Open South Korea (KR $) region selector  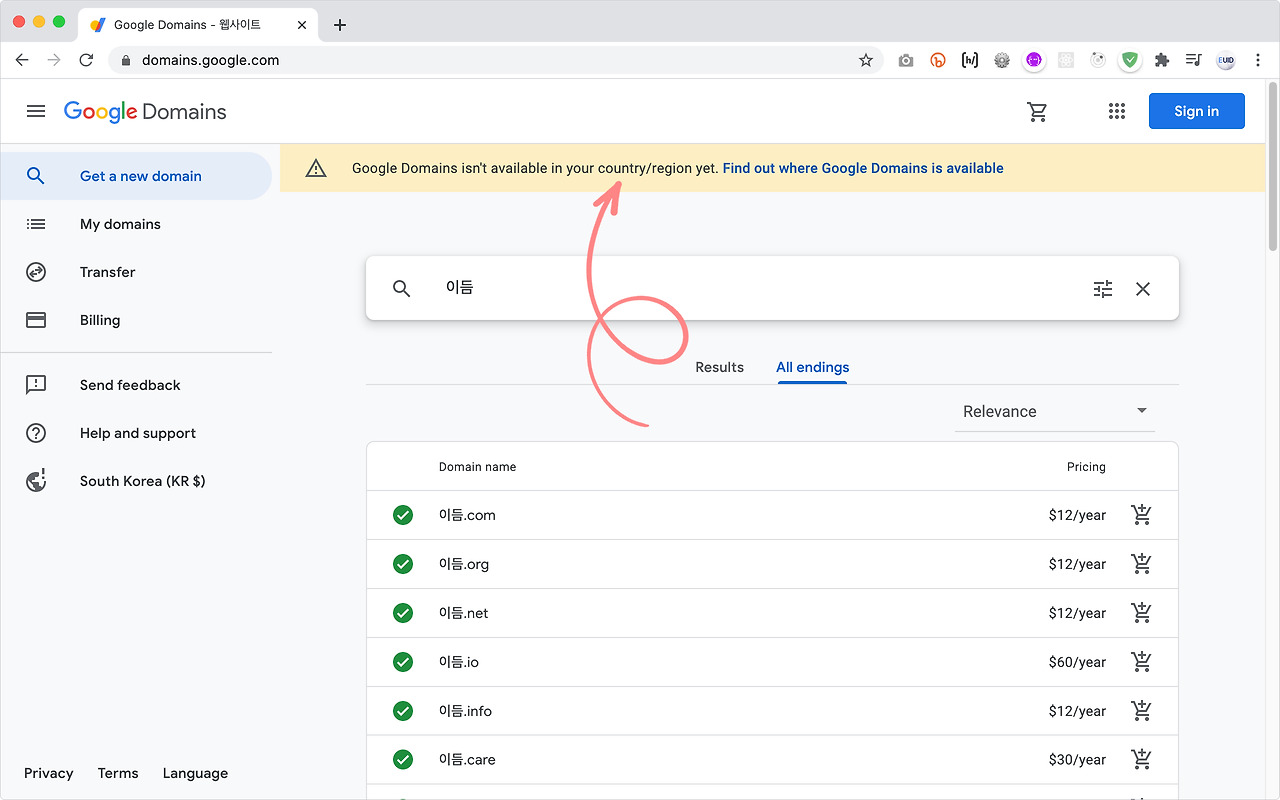point(142,481)
